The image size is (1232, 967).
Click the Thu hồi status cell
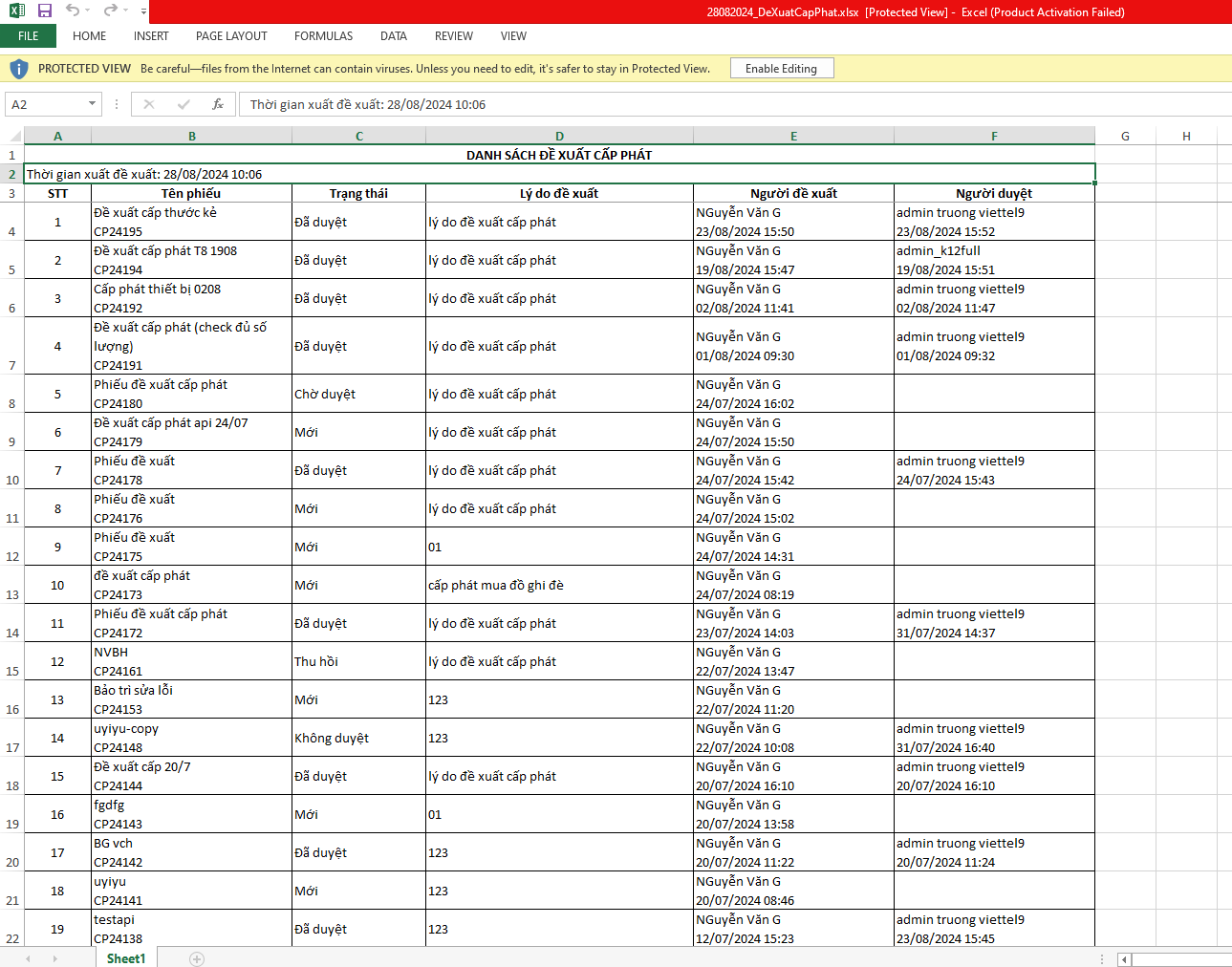[x=358, y=661]
